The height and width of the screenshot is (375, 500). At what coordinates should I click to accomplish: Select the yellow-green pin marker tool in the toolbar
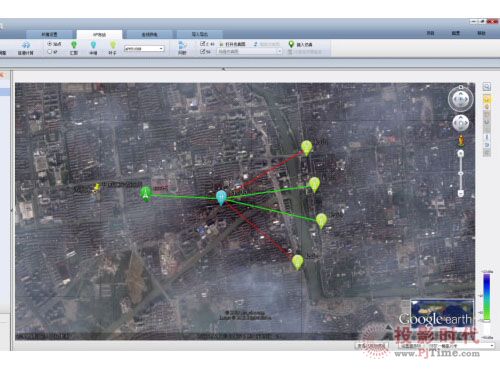click(x=113, y=45)
